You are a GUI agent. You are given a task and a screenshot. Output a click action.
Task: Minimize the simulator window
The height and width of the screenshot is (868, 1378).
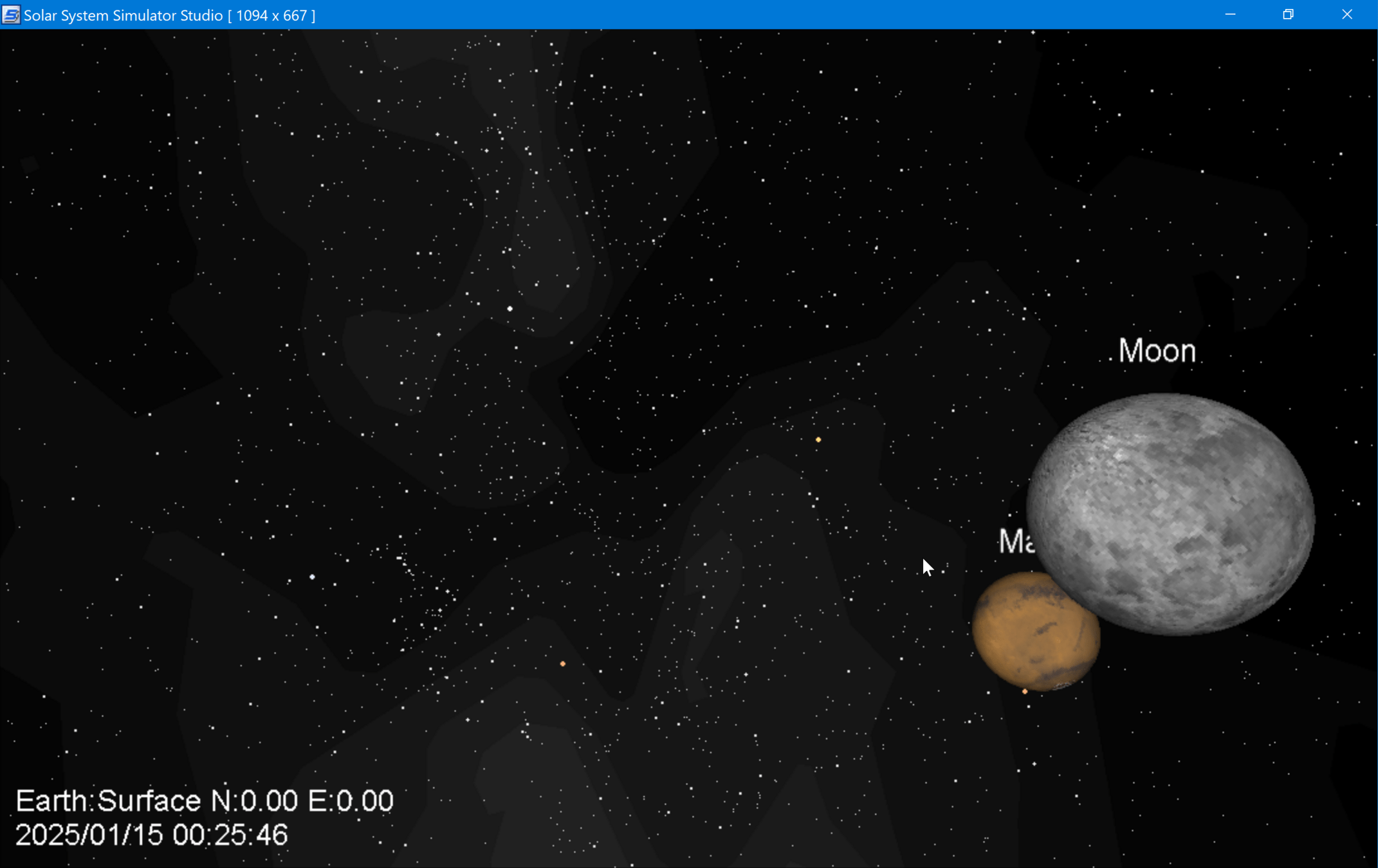[x=1230, y=15]
